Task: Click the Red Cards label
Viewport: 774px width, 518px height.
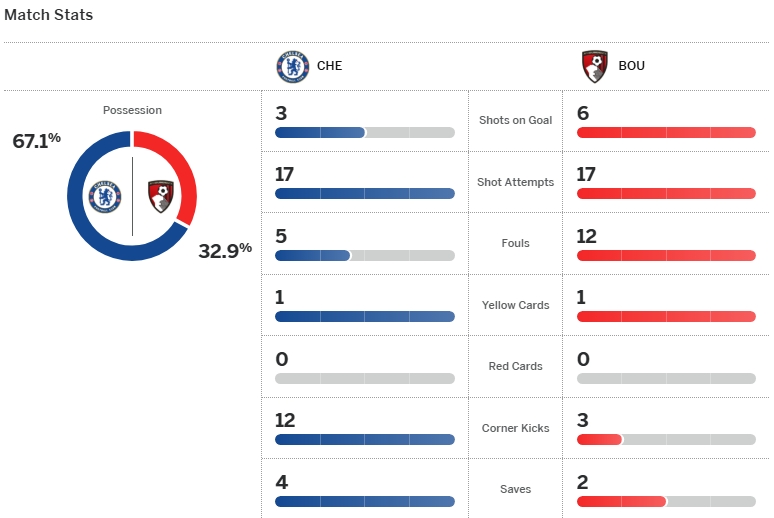Action: [515, 366]
